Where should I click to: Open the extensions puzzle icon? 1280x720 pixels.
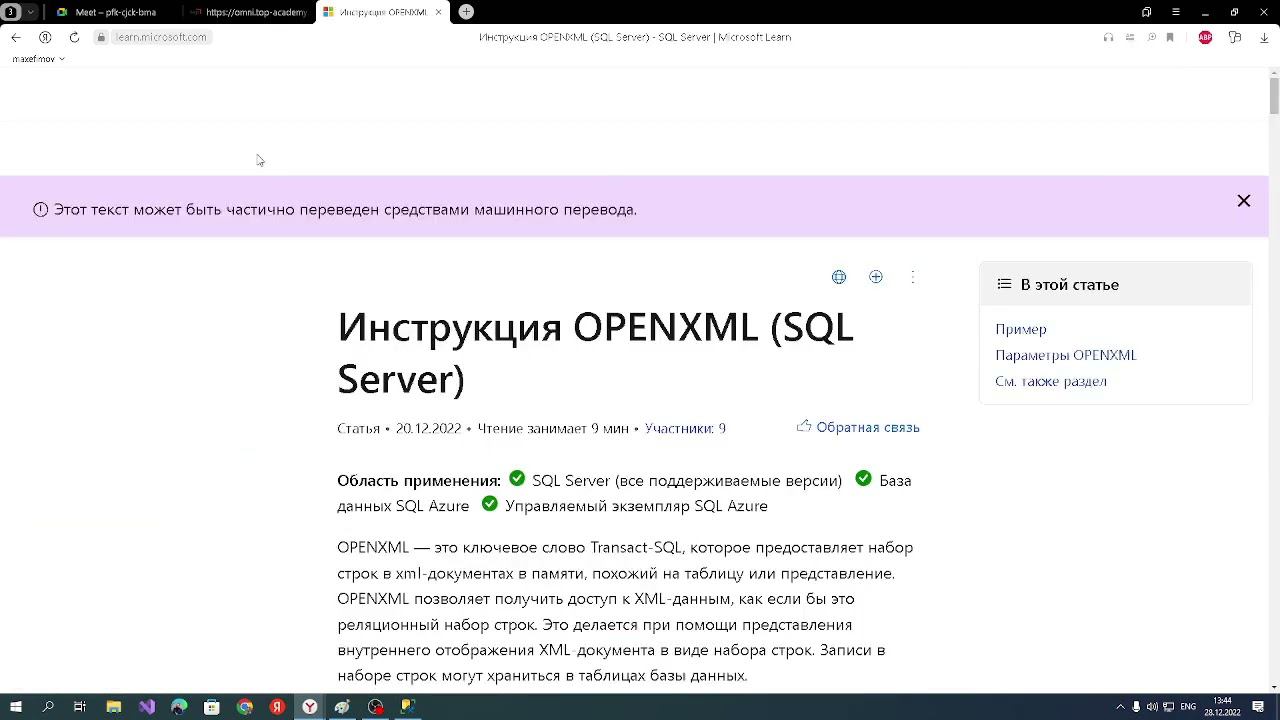[x=1235, y=37]
